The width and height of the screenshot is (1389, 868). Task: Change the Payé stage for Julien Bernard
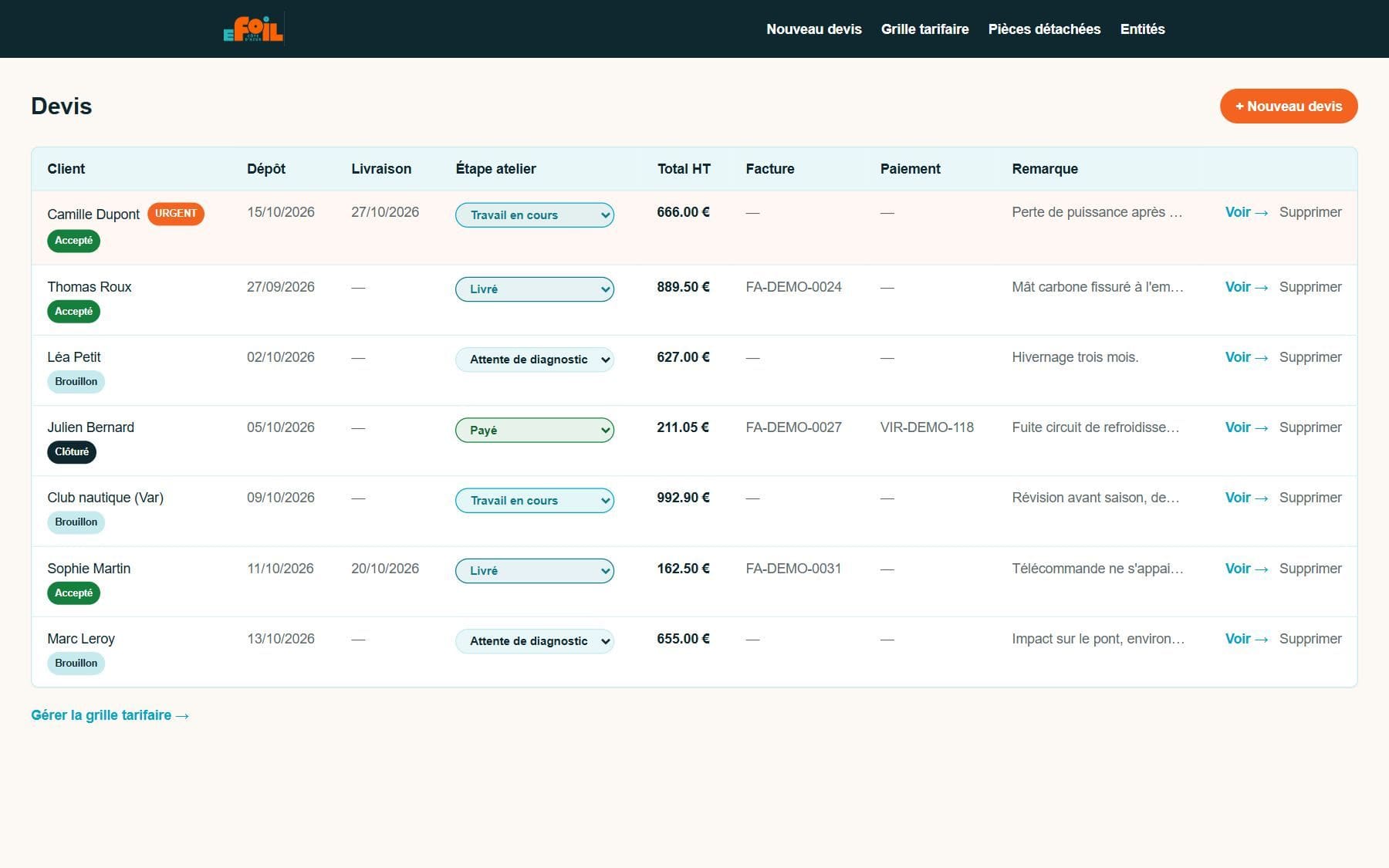pyautogui.click(x=534, y=430)
